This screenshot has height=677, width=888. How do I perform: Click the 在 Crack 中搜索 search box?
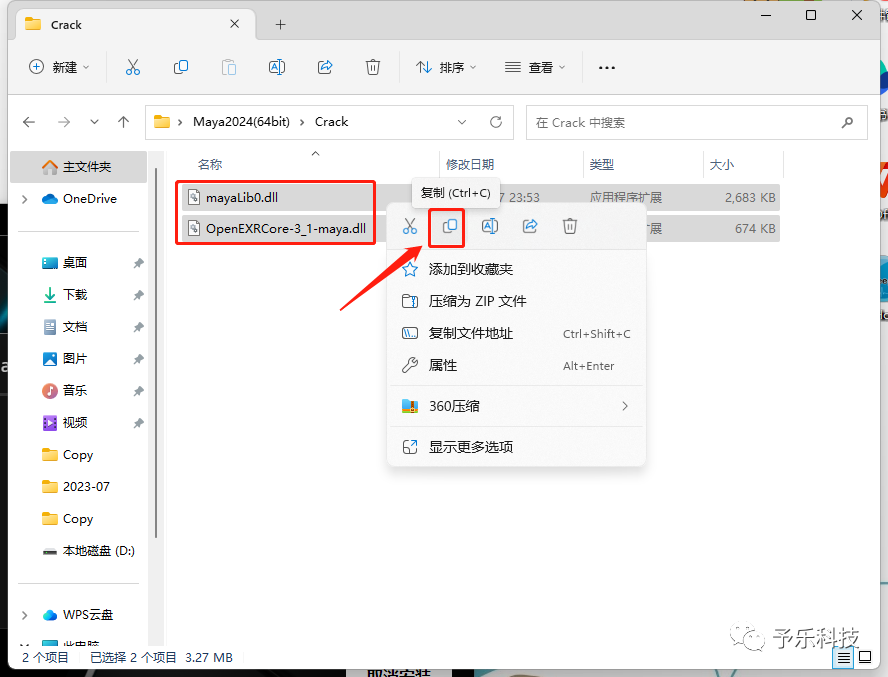pos(697,122)
